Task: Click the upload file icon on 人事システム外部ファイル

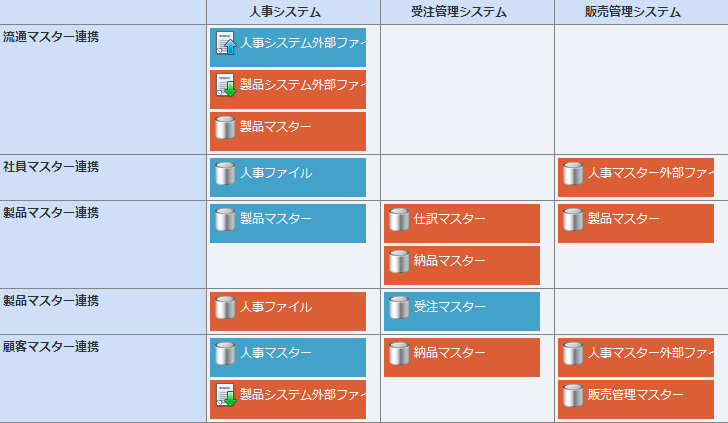Action: click(226, 43)
